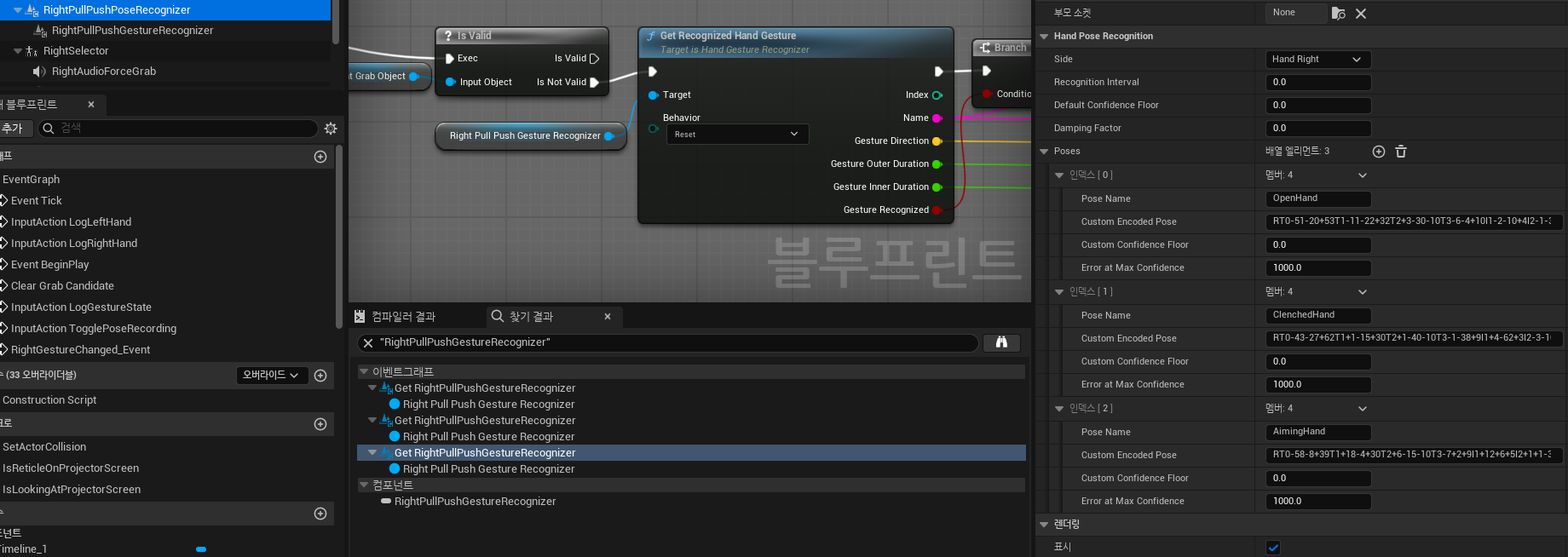Add new graph with plus icon
The height and width of the screenshot is (557, 1568).
320,157
